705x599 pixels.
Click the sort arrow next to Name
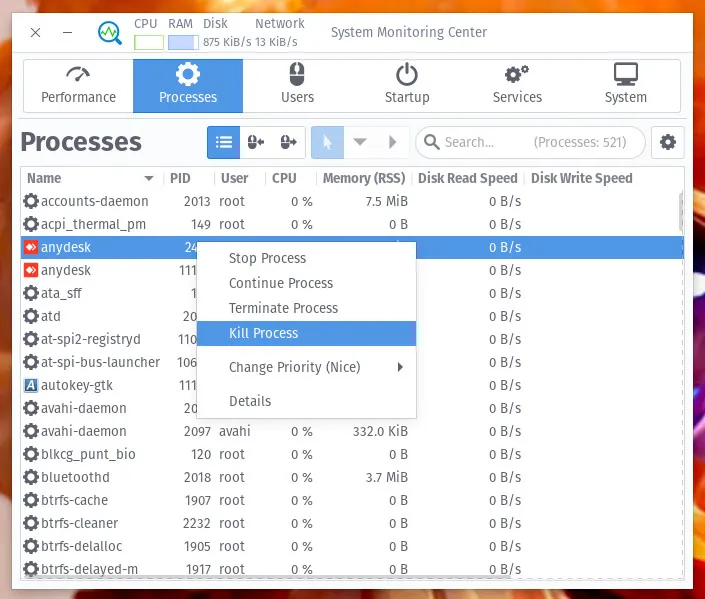(149, 179)
